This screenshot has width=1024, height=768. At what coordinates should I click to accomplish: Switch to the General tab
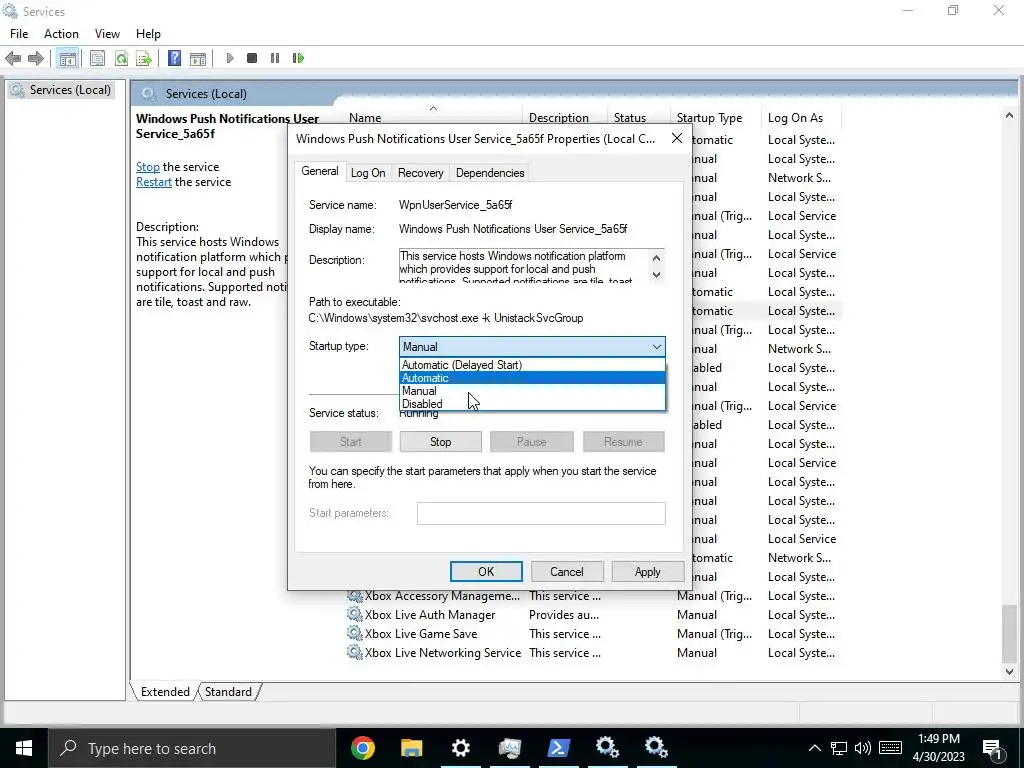319,171
